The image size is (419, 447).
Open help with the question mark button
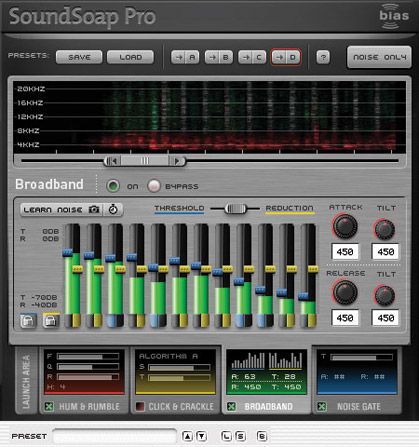[x=323, y=57]
